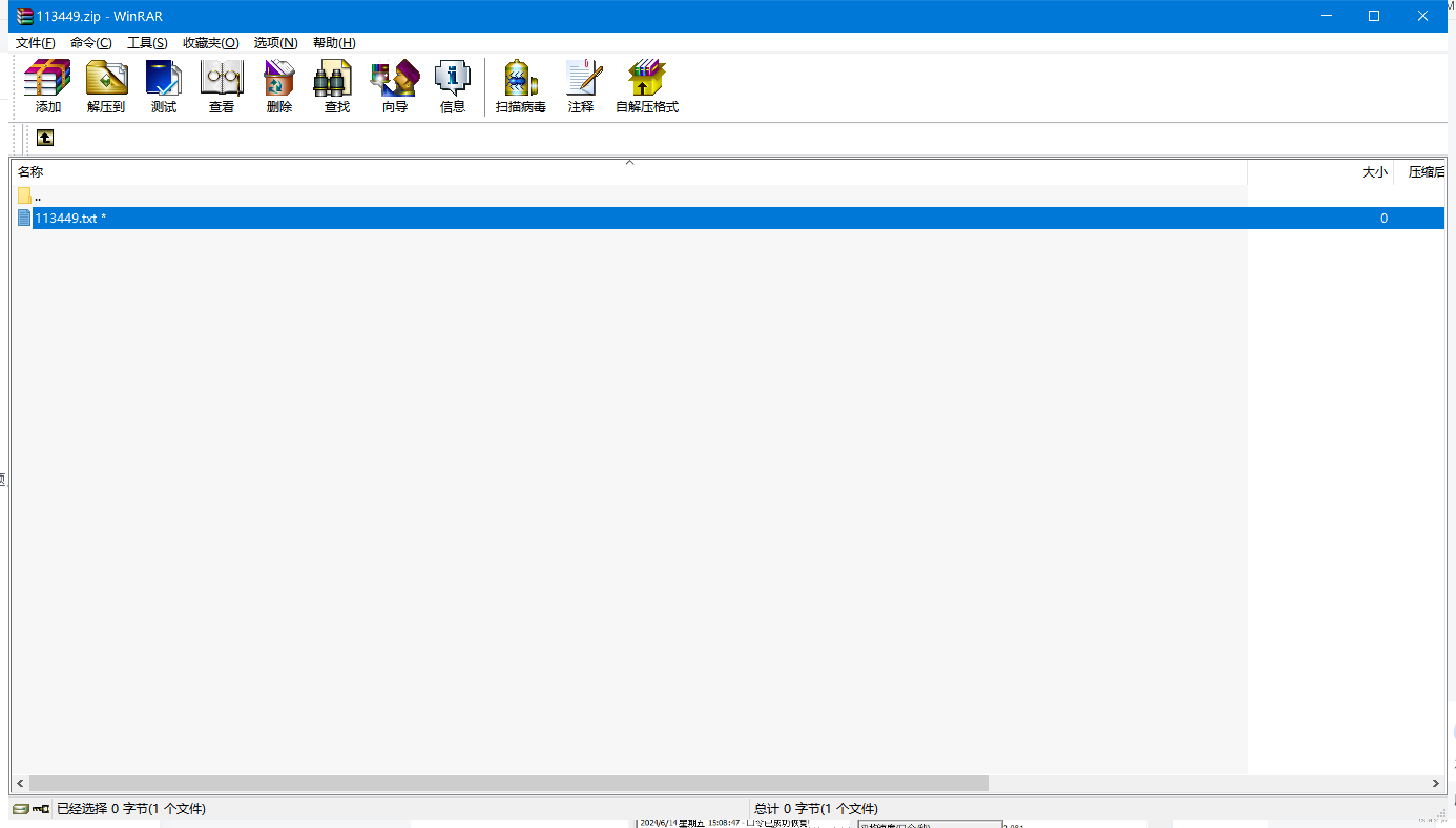The height and width of the screenshot is (828, 1456).
Task: Open the Options (选项) menu
Action: 276,43
